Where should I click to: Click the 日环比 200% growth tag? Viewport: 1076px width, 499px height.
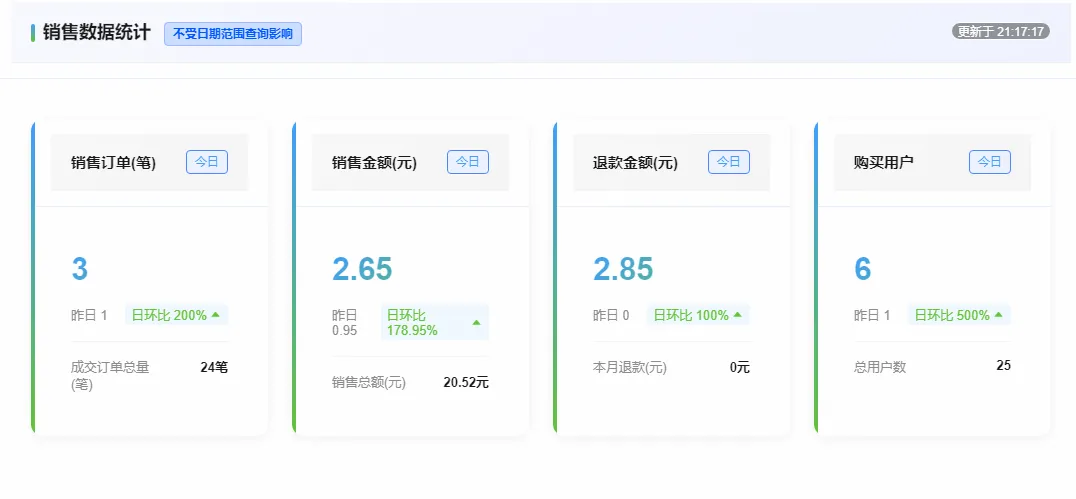click(x=176, y=315)
